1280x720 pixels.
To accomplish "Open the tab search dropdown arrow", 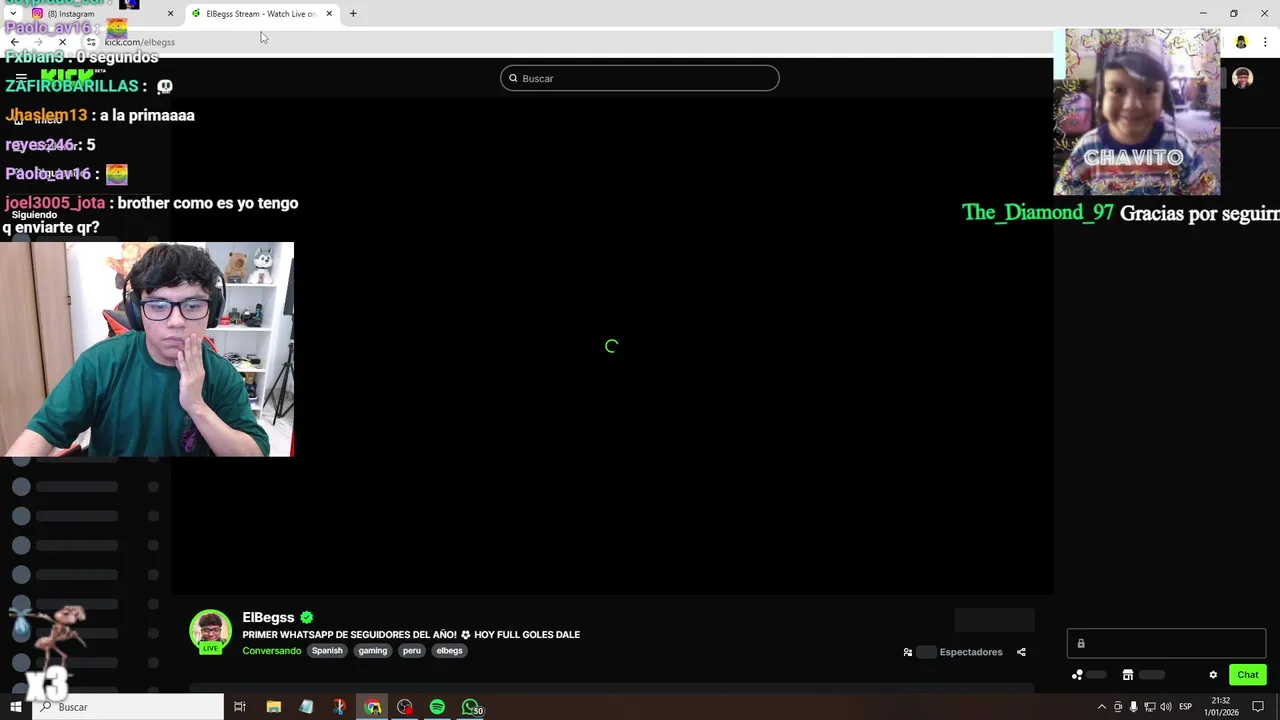I will (x=12, y=14).
